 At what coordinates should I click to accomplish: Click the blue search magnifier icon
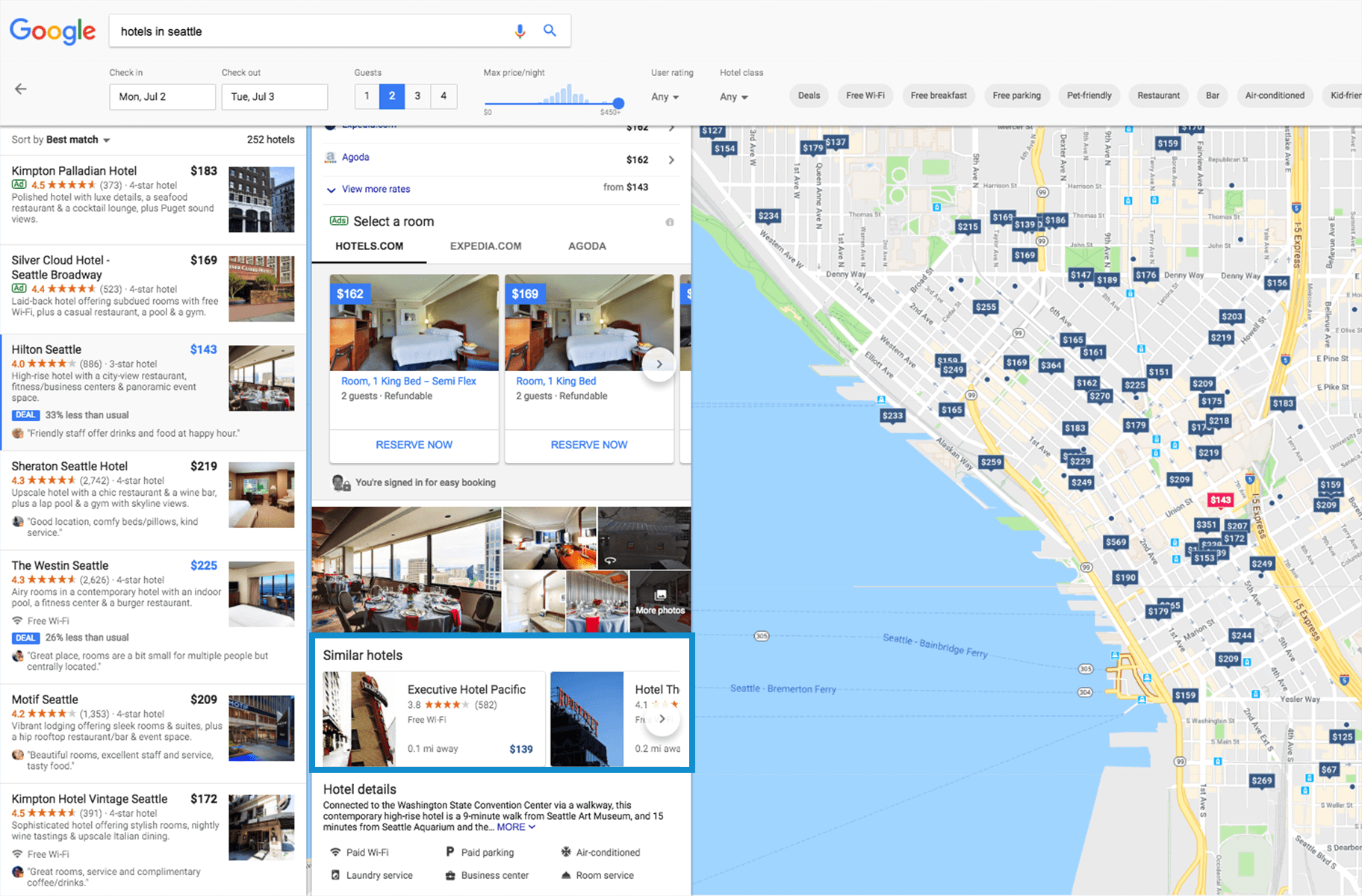[550, 31]
